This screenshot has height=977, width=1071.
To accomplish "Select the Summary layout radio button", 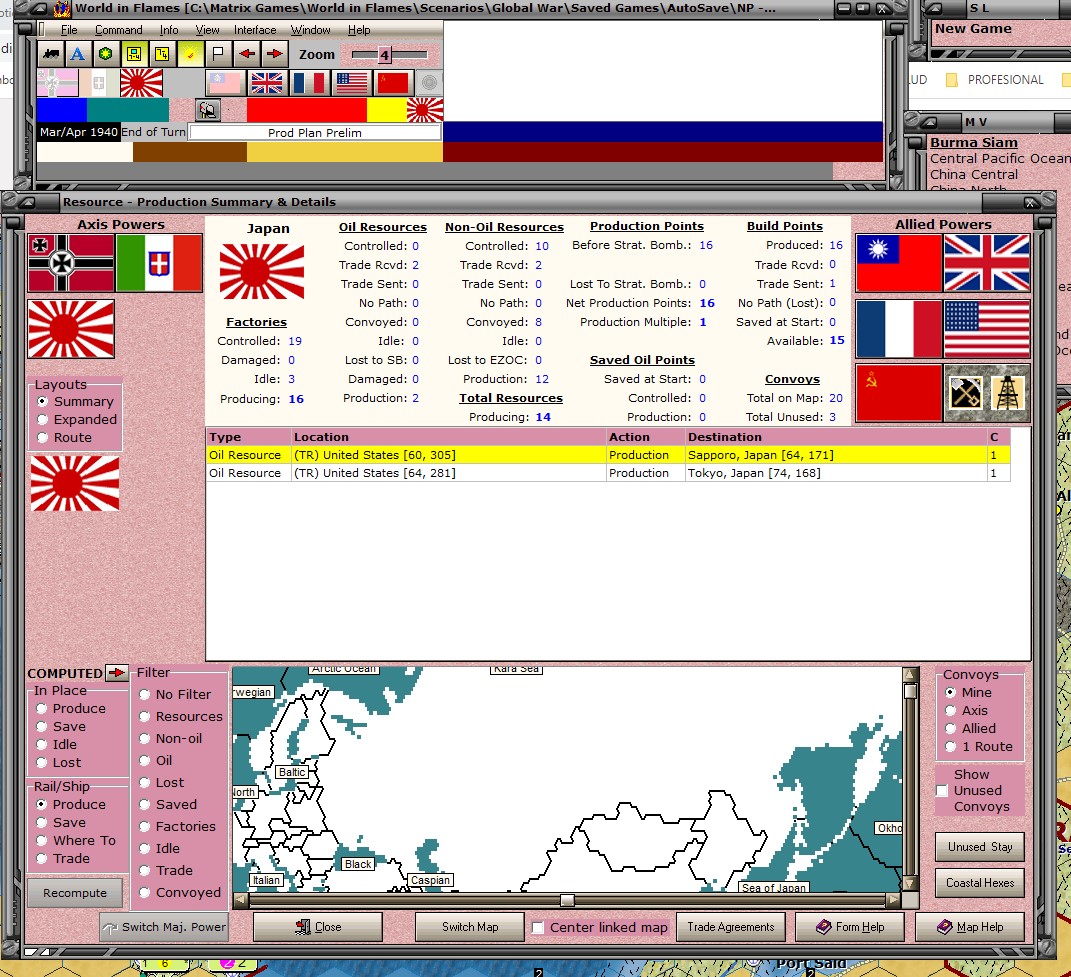I will pos(42,401).
